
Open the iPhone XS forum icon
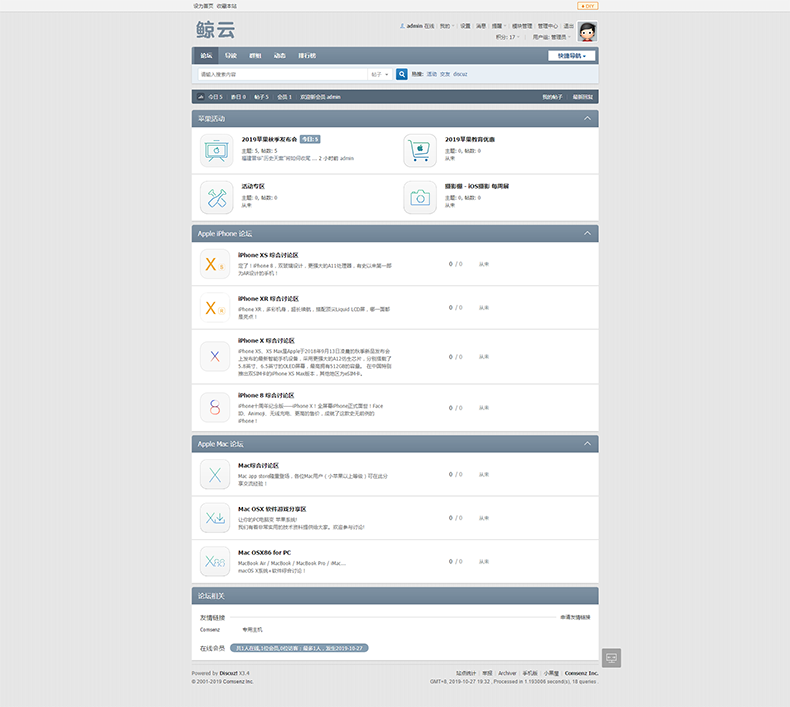pos(215,264)
